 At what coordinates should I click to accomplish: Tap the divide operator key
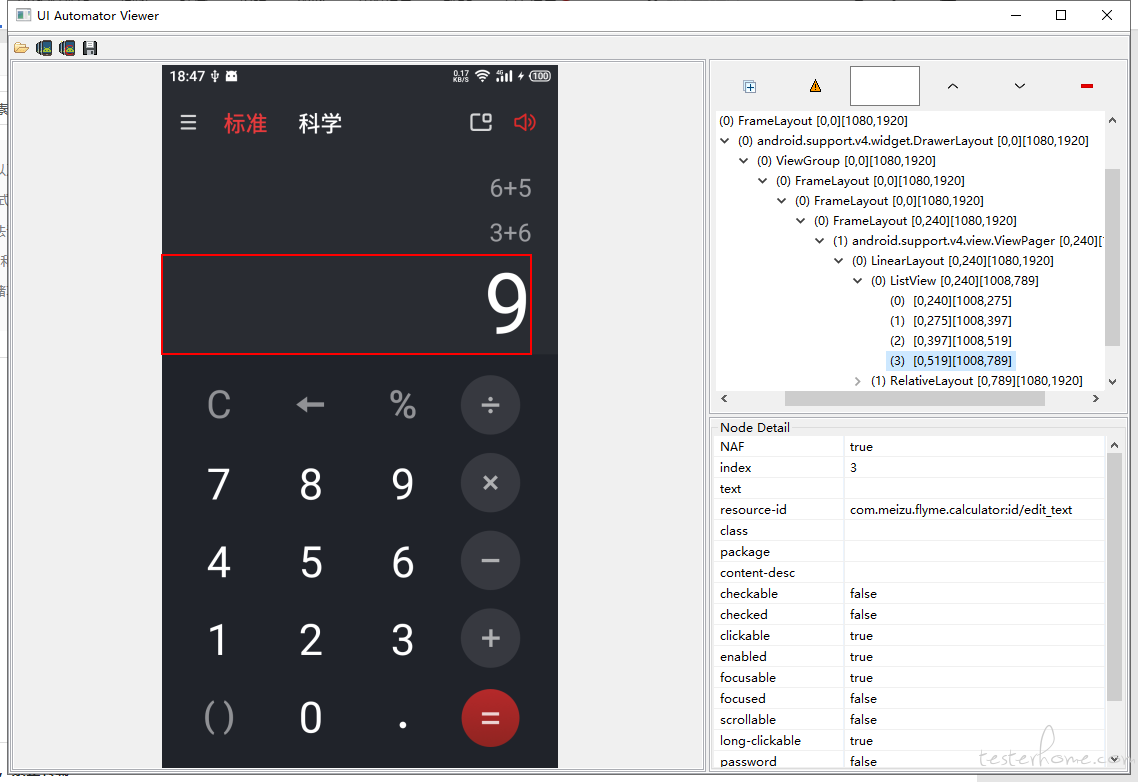click(x=491, y=405)
